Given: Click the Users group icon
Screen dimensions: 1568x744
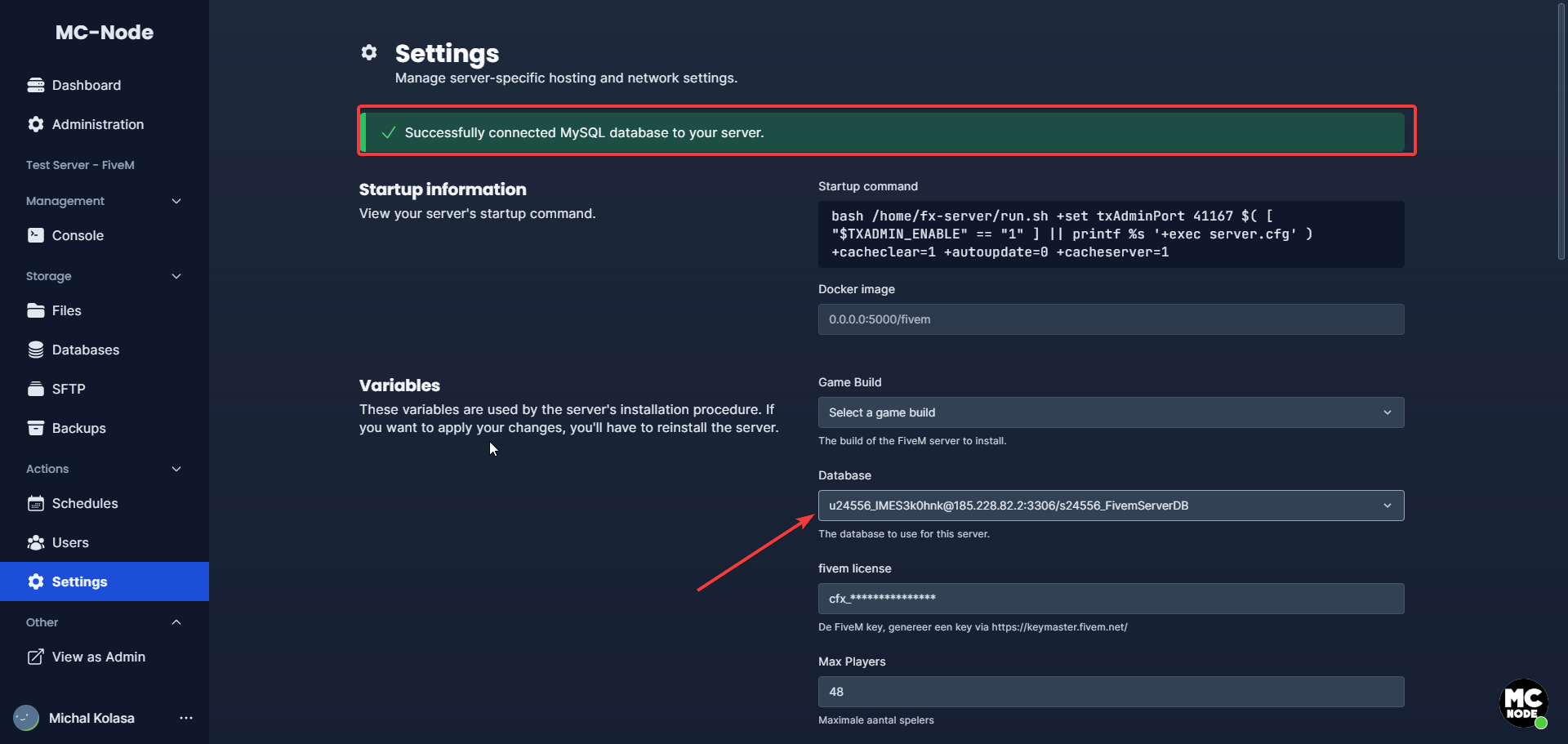Looking at the screenshot, I should coord(36,542).
